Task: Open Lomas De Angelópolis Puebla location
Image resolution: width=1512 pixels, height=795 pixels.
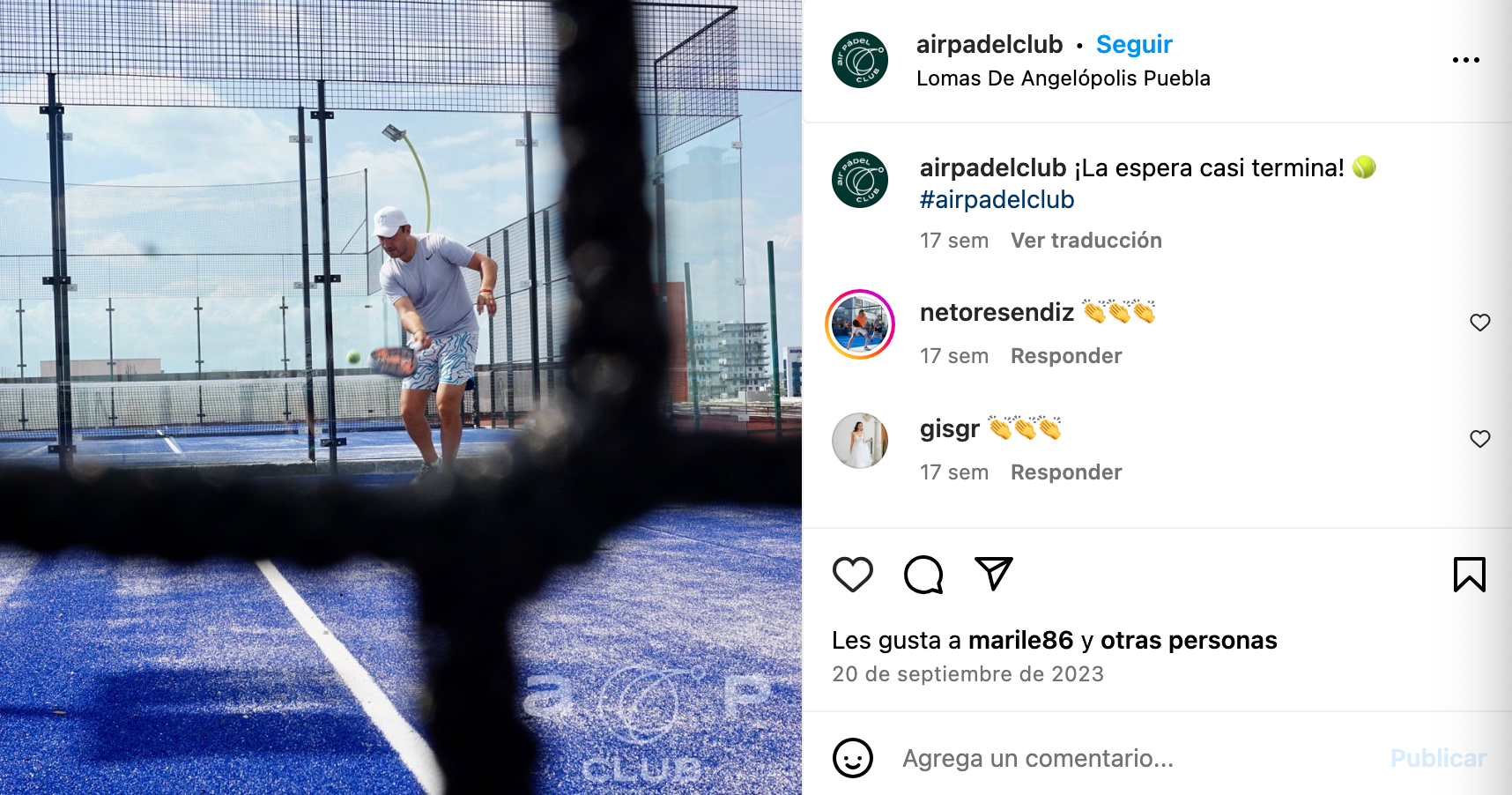Action: 1063,78
